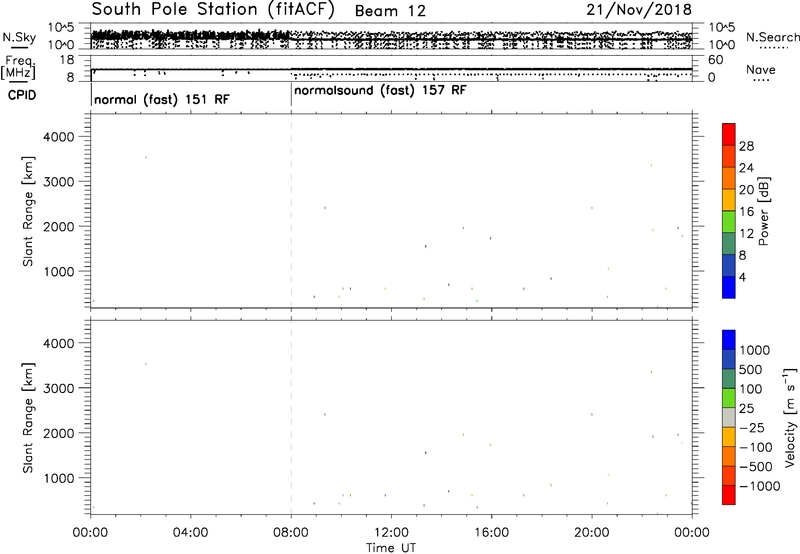This screenshot has width=800, height=554.
Task: Click the '4000' tick of the power panel
Action: point(59,137)
